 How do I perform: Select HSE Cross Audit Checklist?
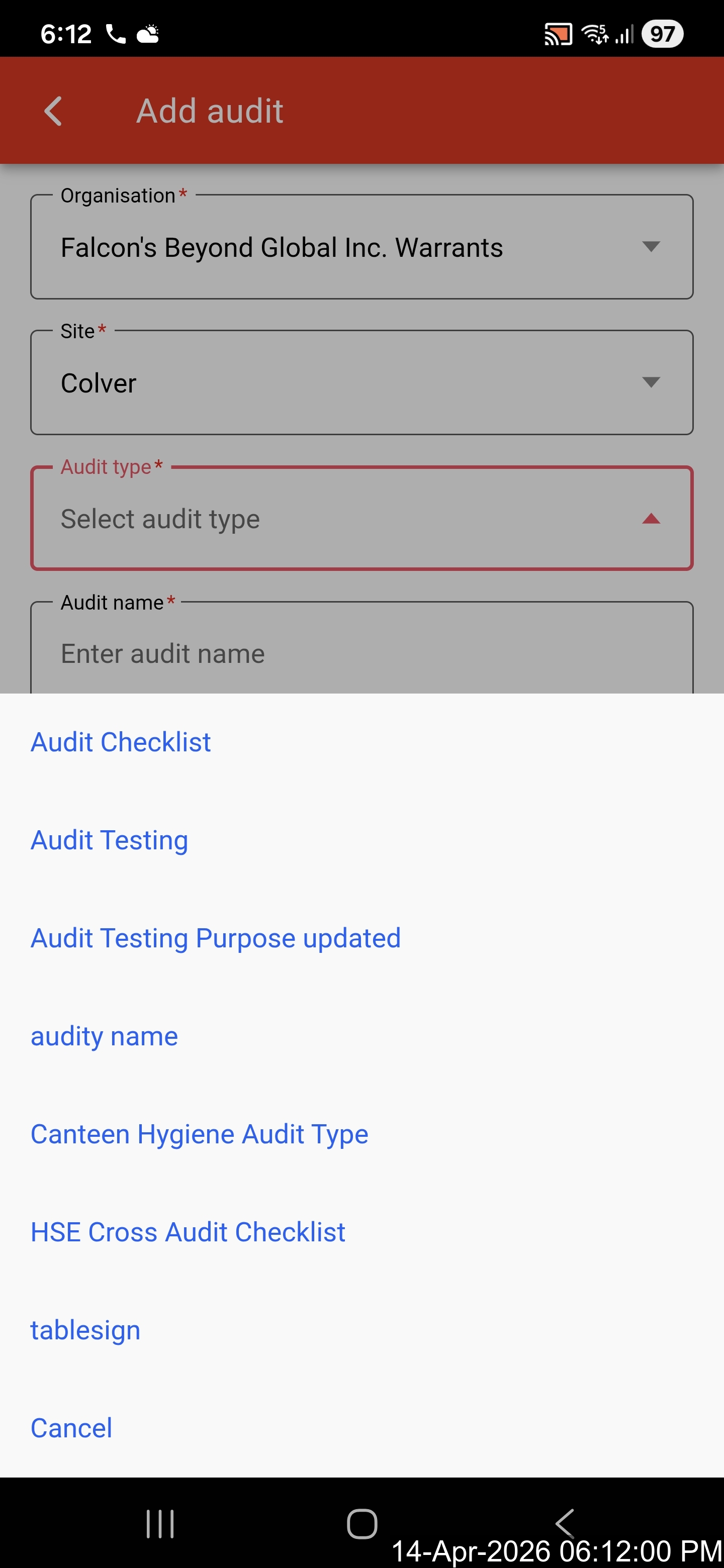pyautogui.click(x=188, y=1232)
